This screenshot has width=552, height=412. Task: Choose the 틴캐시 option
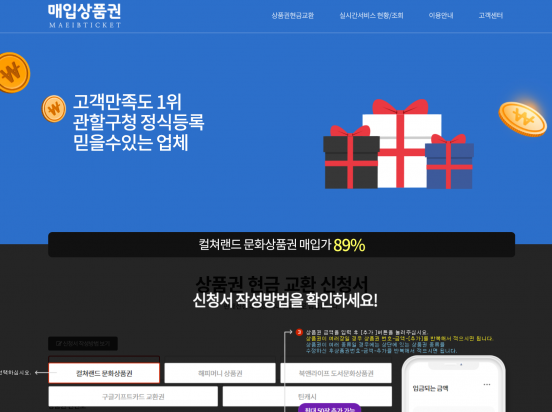[x=307, y=397]
